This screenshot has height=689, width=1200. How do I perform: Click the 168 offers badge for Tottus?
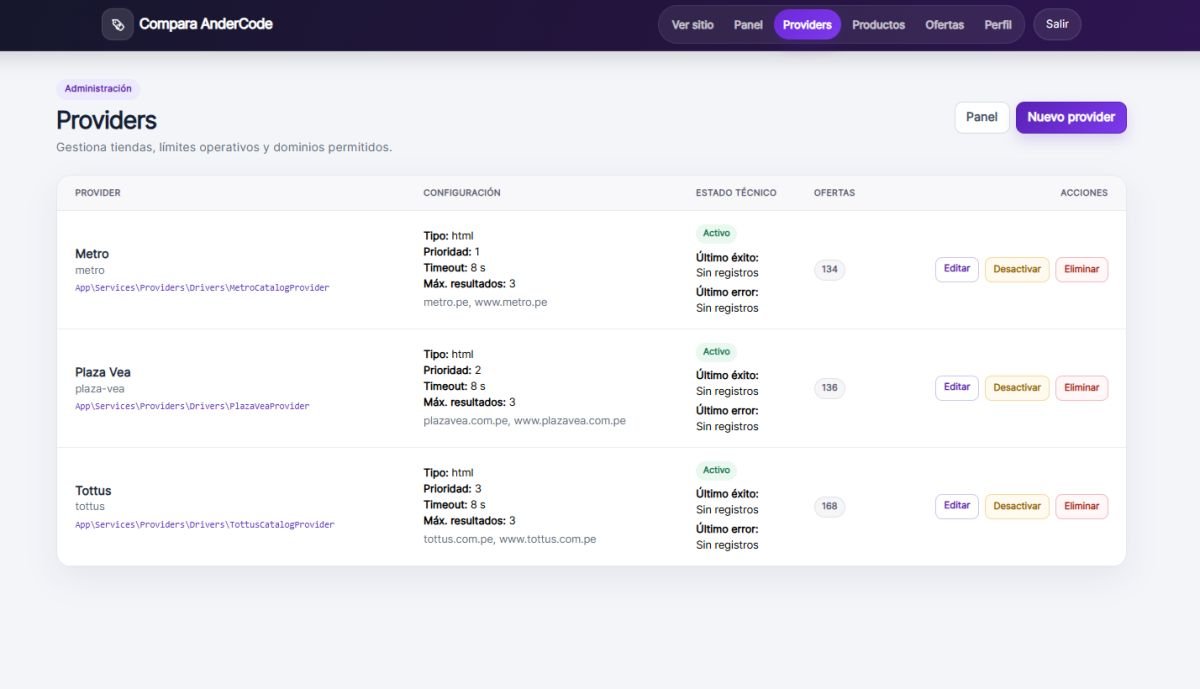pyautogui.click(x=829, y=506)
